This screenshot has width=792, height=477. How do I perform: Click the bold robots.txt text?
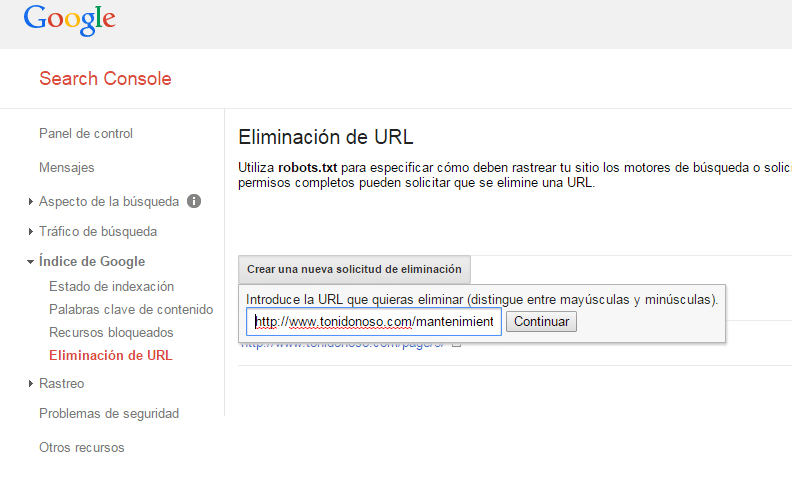point(307,167)
